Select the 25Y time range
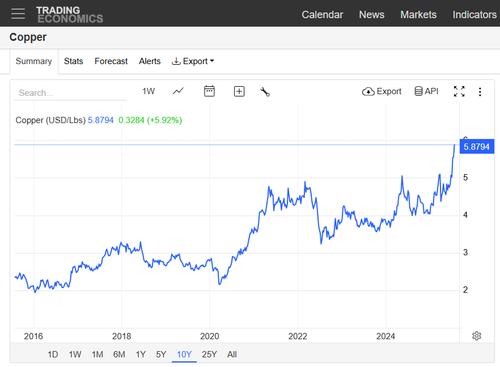Image resolution: width=500 pixels, height=367 pixels. (x=209, y=354)
